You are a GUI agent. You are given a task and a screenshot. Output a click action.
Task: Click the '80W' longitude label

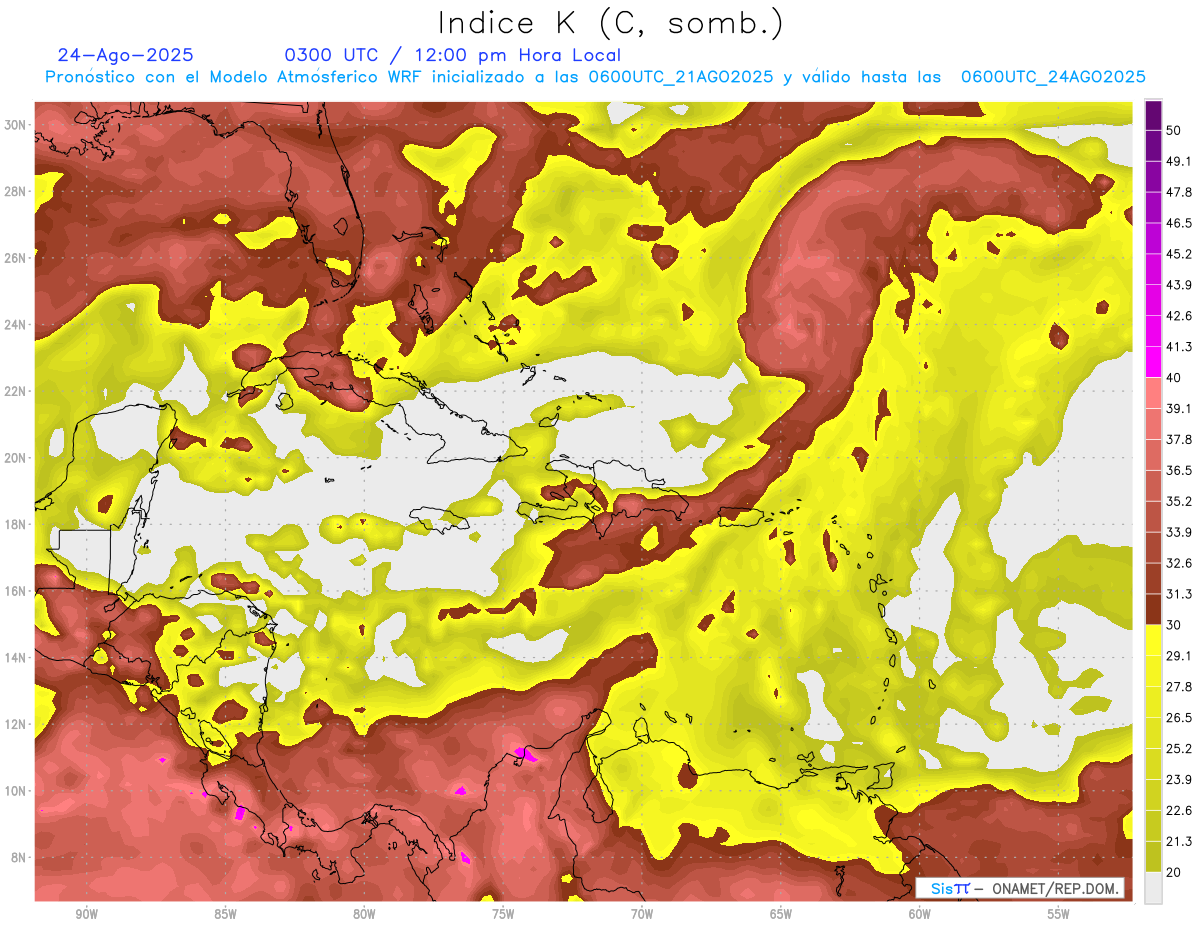(x=364, y=914)
